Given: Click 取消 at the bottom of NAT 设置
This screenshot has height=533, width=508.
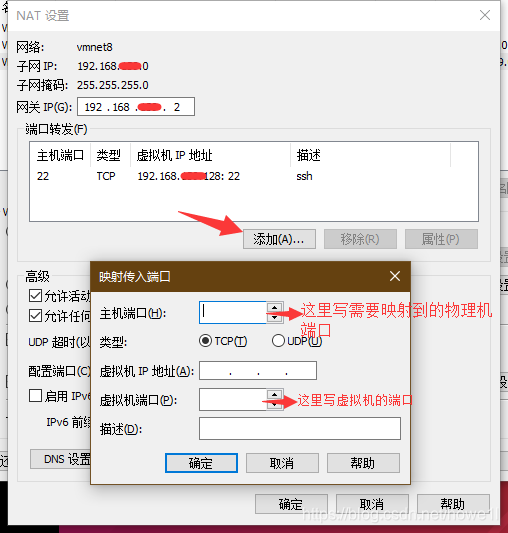Looking at the screenshot, I should (372, 504).
